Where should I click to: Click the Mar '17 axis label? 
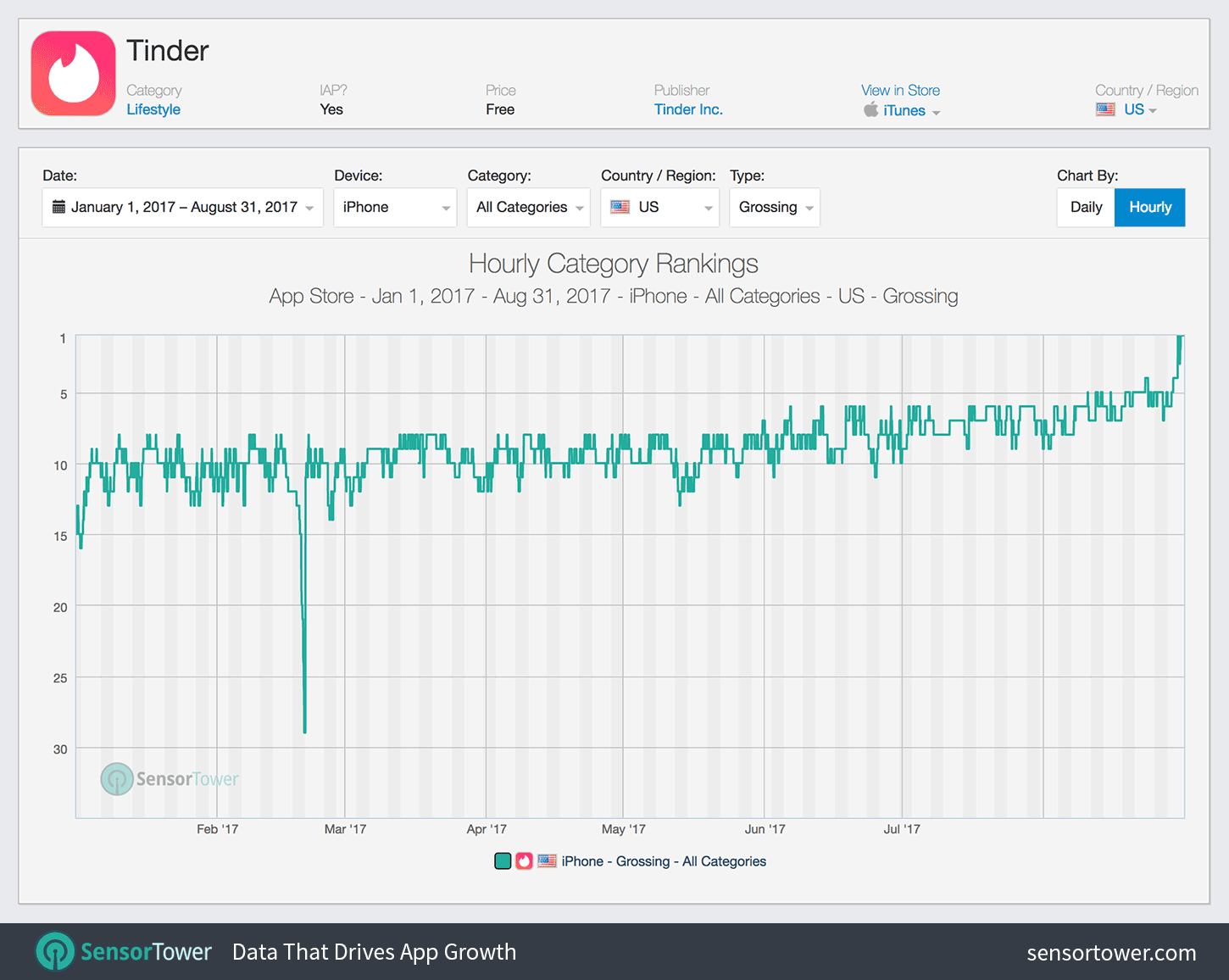click(x=346, y=829)
